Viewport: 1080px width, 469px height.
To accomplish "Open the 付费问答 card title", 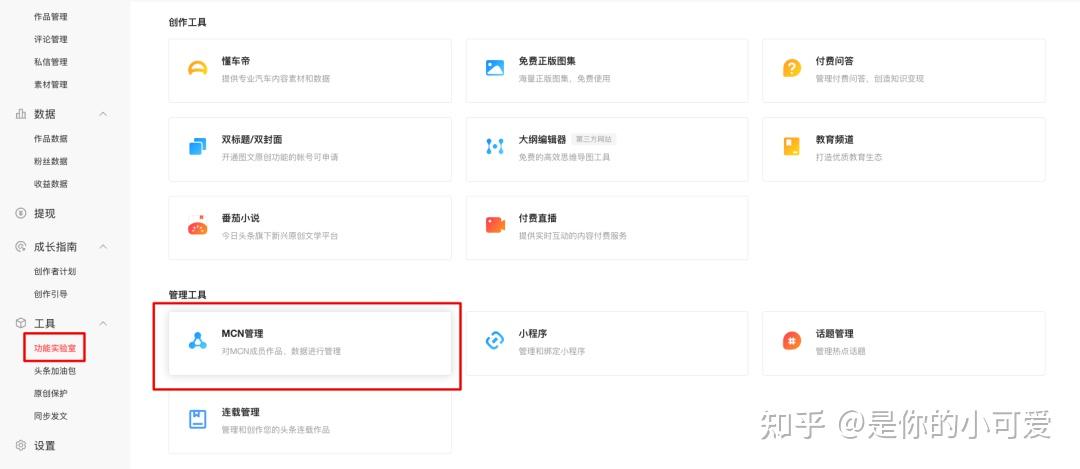I will tap(835, 61).
